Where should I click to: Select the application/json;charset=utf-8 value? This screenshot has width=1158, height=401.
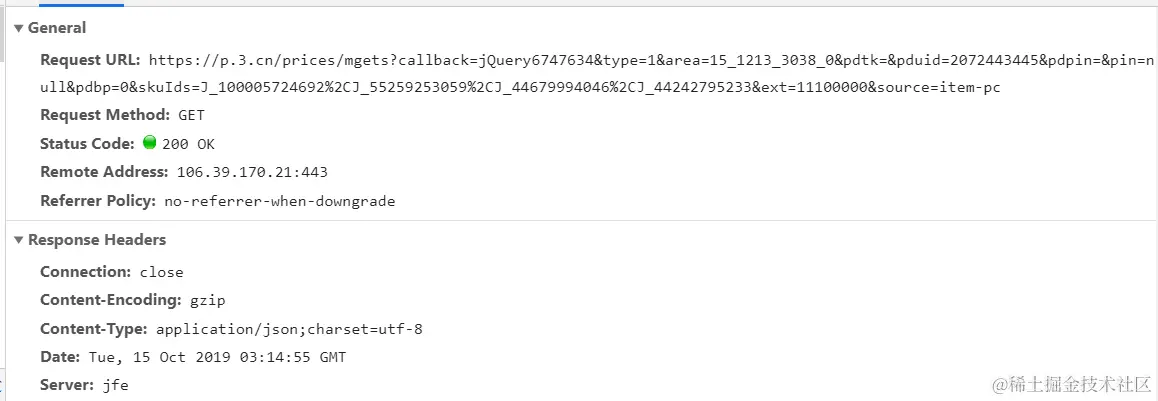(289, 329)
